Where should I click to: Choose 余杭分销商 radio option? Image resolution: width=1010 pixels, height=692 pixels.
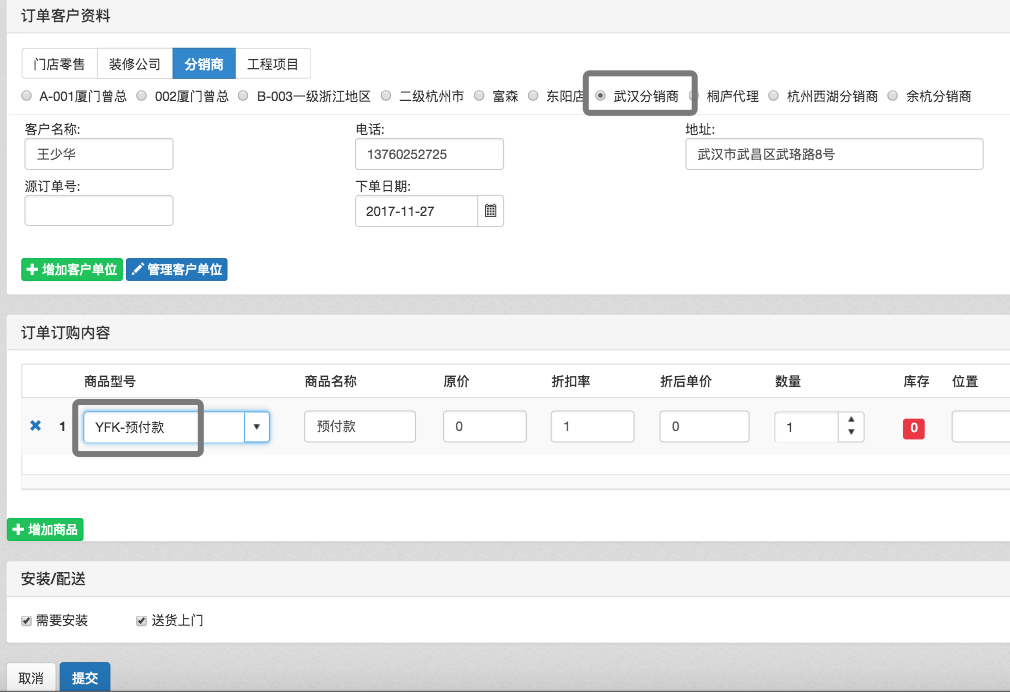click(893, 95)
